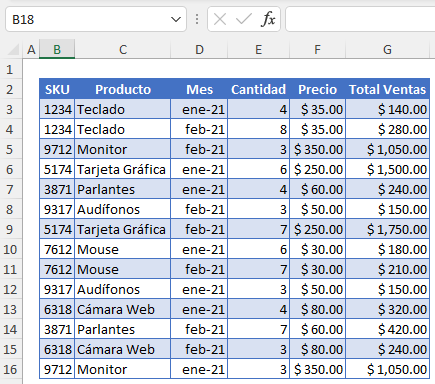Click the SKU header cell
Viewport: 435px width, 384px height.
(x=57, y=89)
